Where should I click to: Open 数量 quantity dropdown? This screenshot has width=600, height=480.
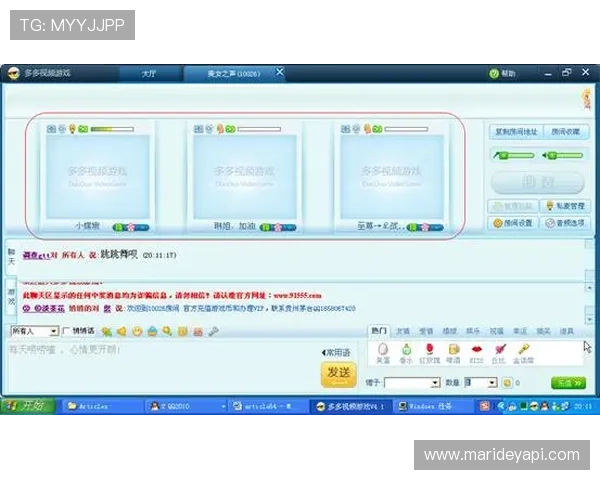pyautogui.click(x=481, y=382)
